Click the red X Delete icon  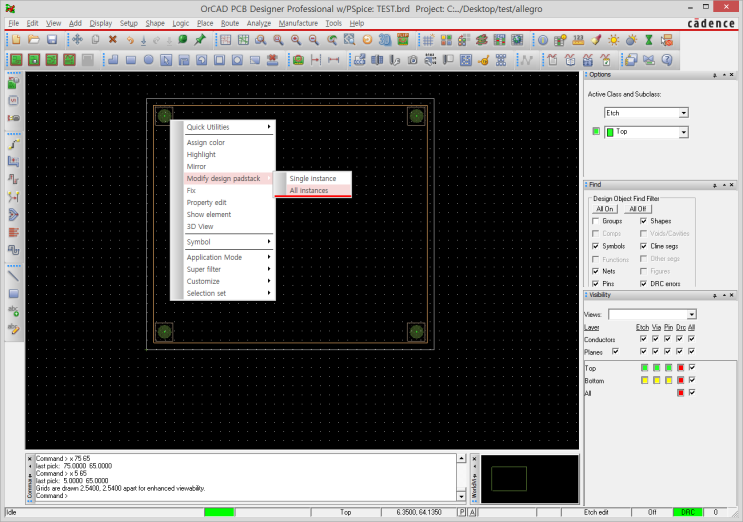tap(112, 39)
